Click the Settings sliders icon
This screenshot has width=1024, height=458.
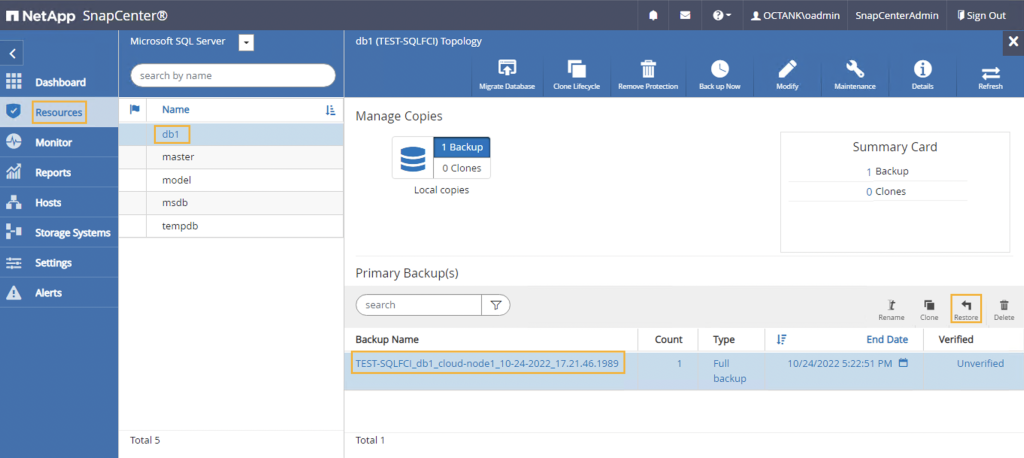[14, 263]
